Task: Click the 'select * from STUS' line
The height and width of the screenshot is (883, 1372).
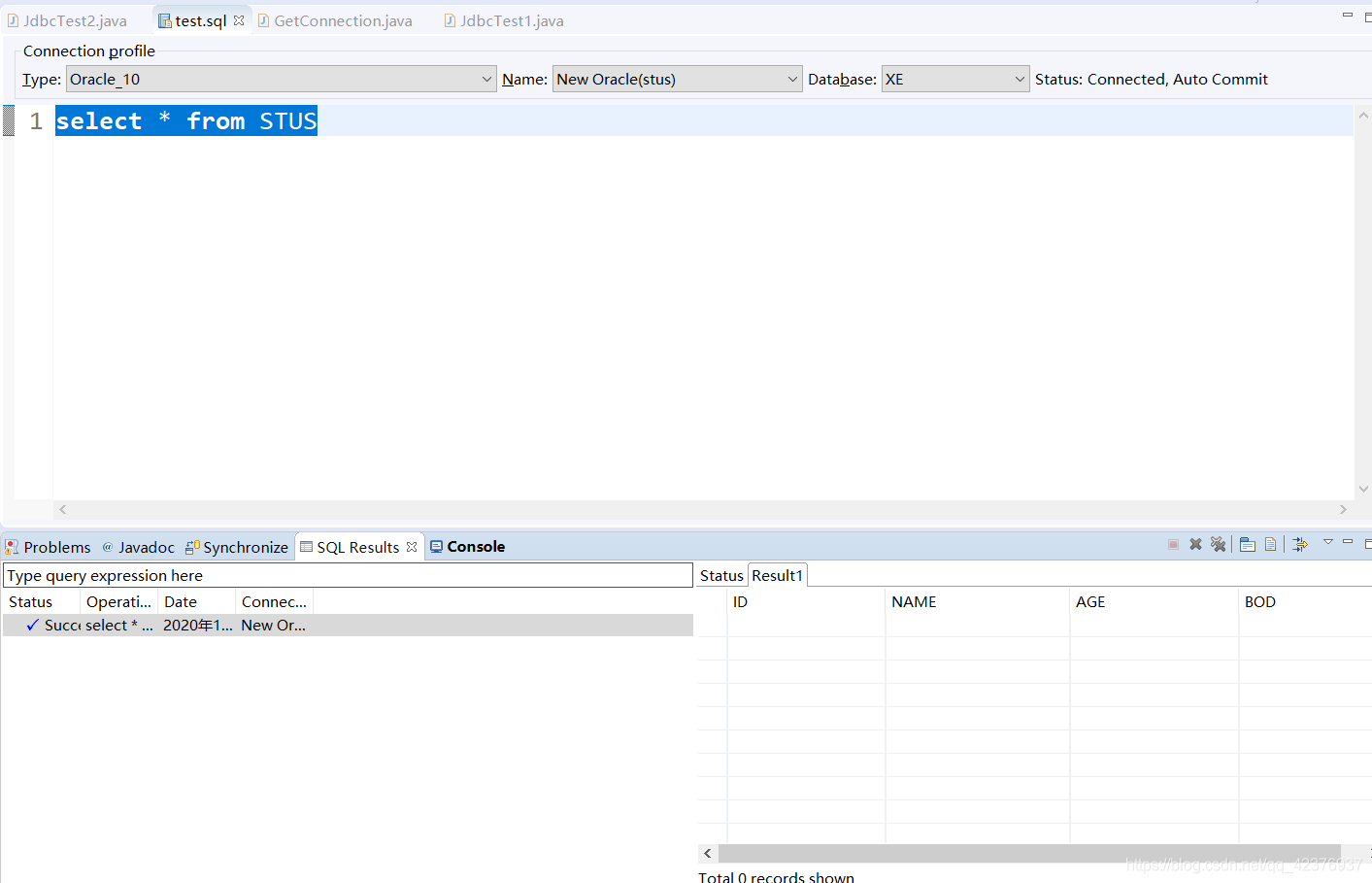Action: (x=186, y=120)
